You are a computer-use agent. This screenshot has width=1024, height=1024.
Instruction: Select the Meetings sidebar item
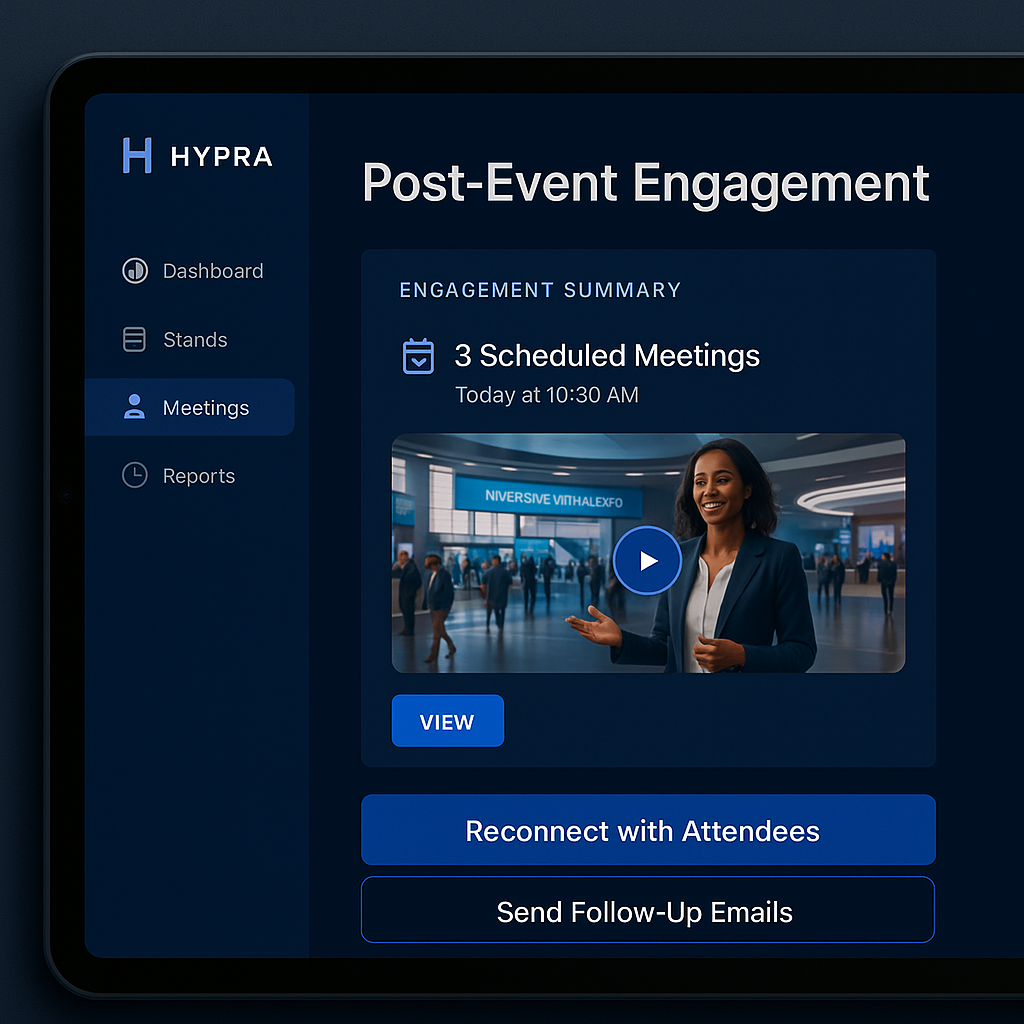pyautogui.click(x=189, y=407)
